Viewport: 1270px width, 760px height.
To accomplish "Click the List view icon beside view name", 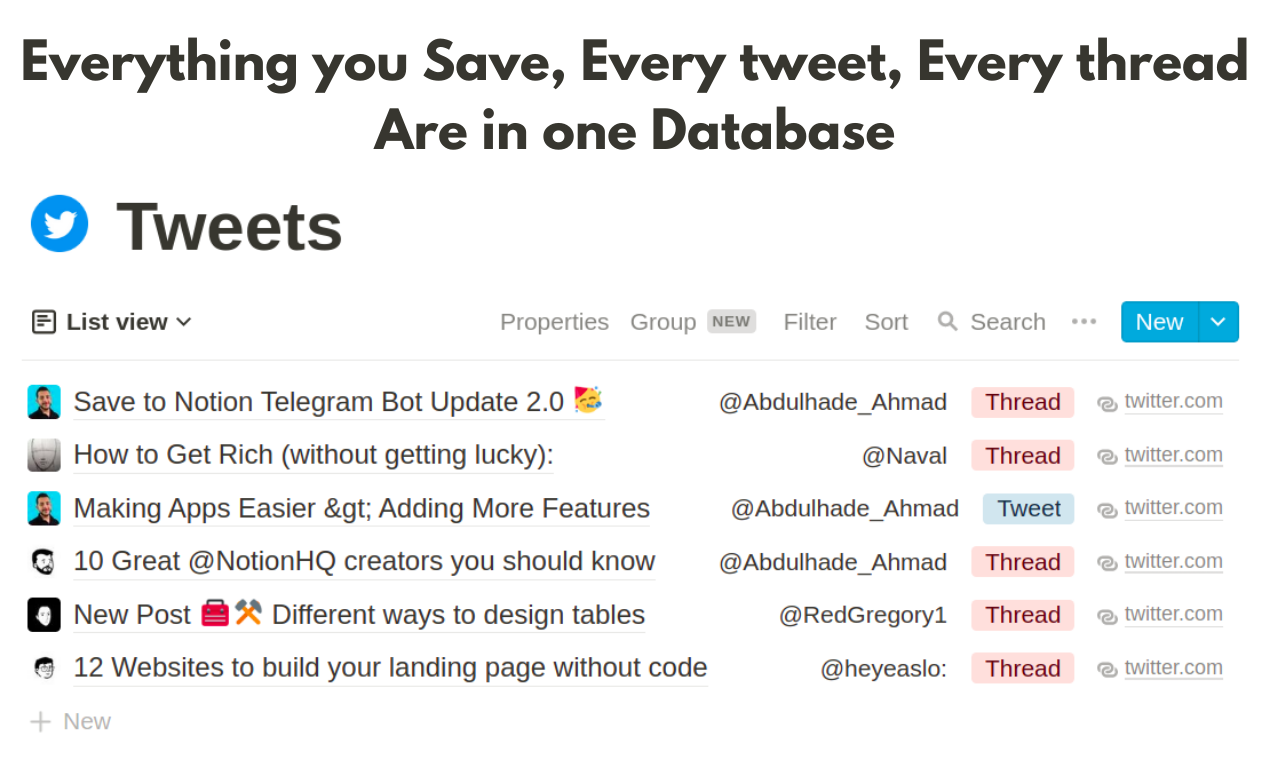I will pos(43,321).
